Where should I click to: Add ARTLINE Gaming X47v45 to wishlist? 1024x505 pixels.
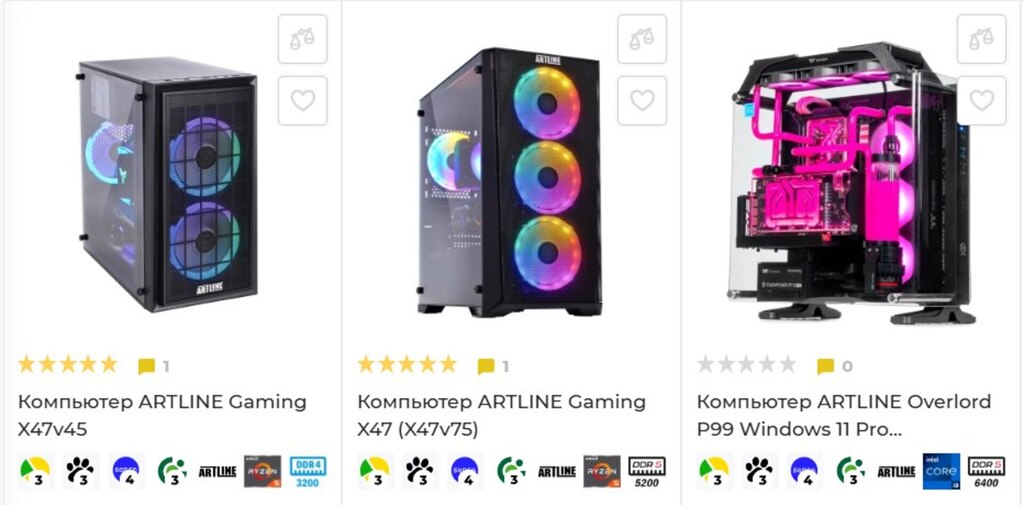[x=302, y=101]
